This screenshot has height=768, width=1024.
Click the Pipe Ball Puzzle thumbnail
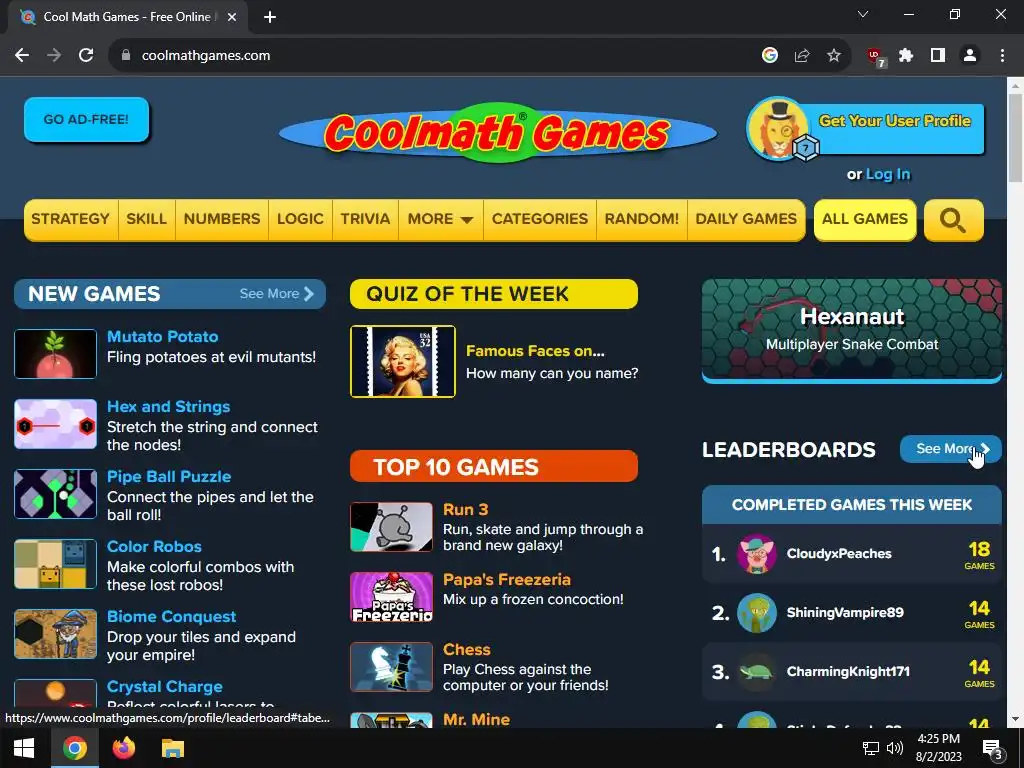click(x=56, y=494)
